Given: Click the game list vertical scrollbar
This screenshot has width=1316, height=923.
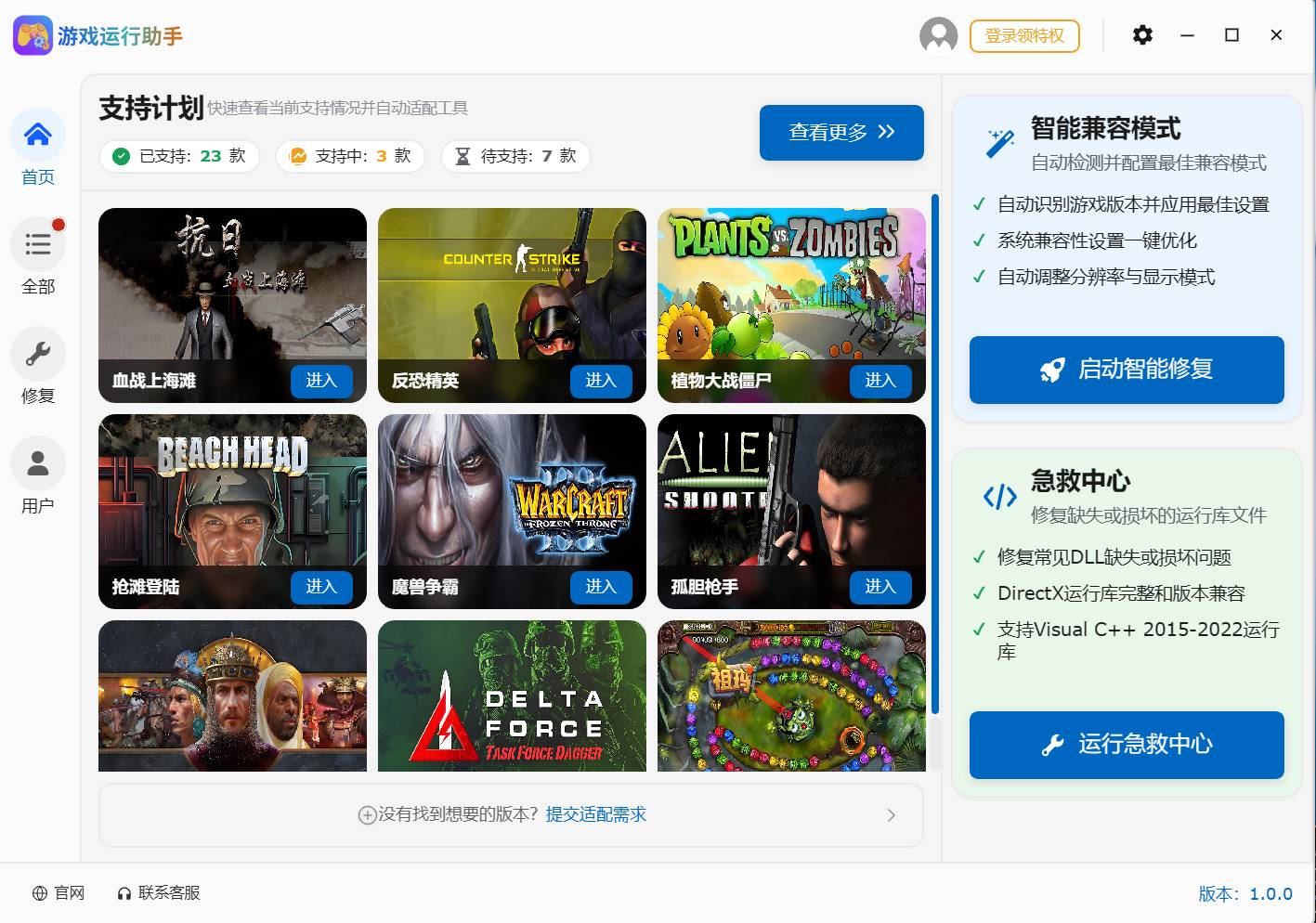Looking at the screenshot, I should (x=935, y=455).
